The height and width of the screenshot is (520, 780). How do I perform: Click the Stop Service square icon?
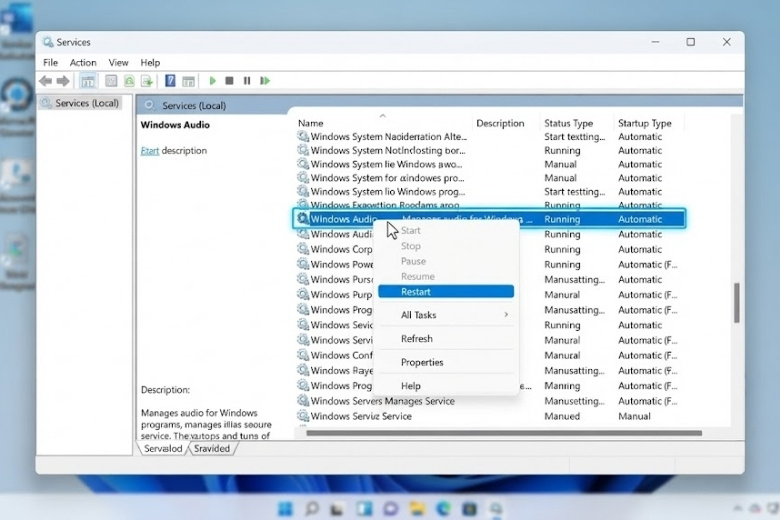(229, 81)
